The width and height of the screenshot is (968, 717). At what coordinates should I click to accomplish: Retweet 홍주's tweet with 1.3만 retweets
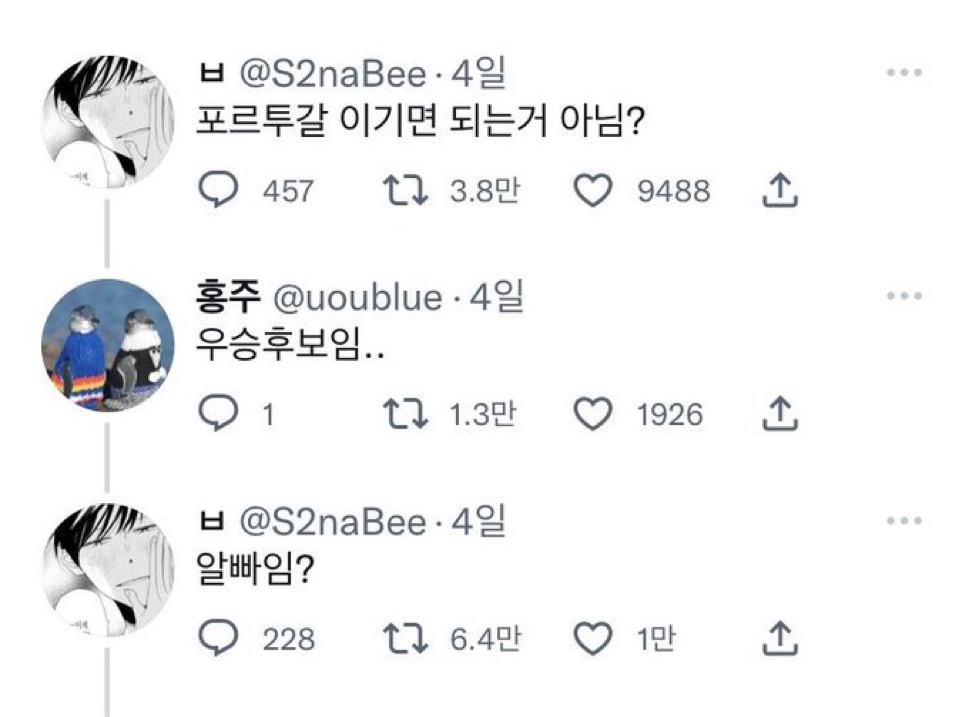[x=407, y=414]
